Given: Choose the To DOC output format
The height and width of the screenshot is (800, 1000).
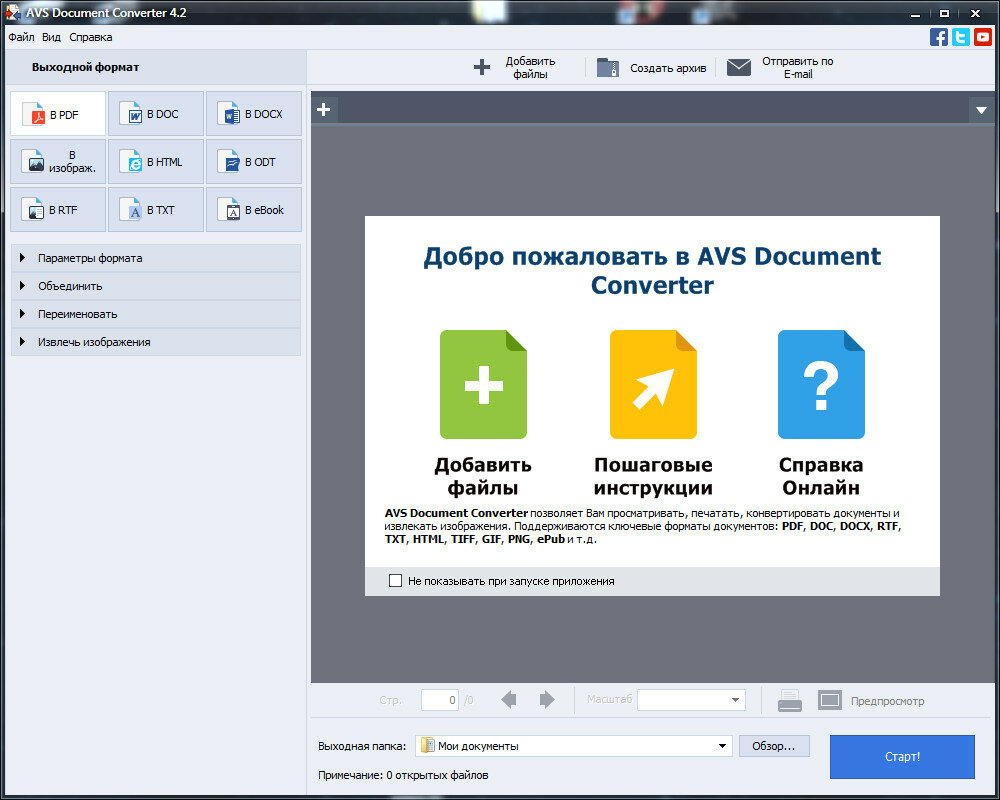Looking at the screenshot, I should coord(156,114).
